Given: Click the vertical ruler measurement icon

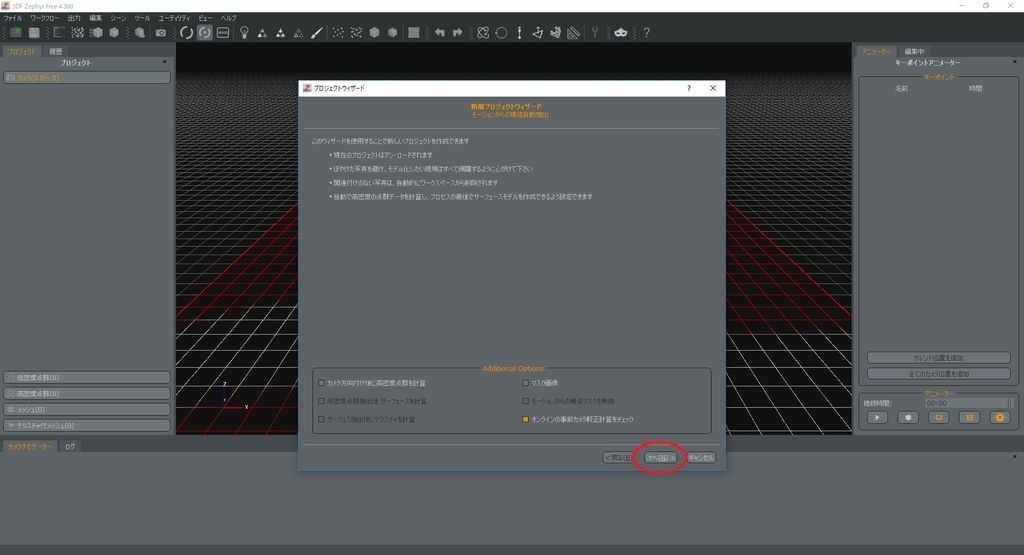Looking at the screenshot, I should 520,33.
